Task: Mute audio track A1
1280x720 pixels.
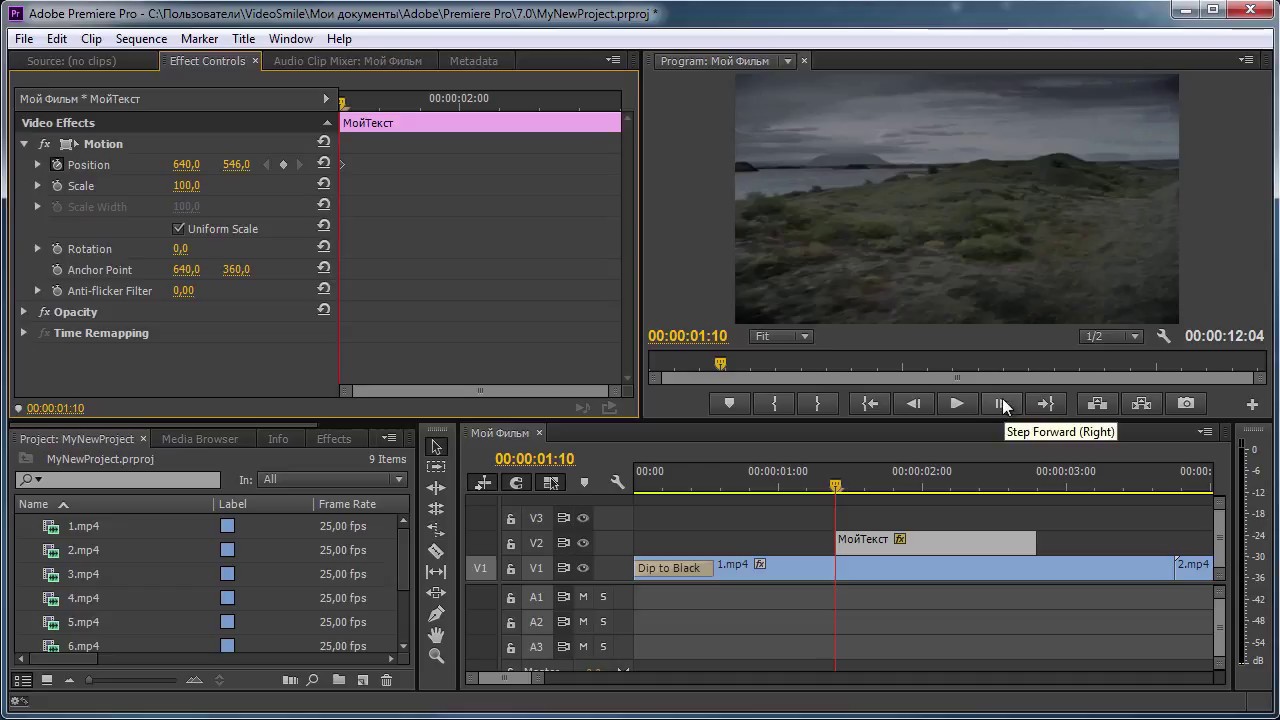Action: pos(583,597)
